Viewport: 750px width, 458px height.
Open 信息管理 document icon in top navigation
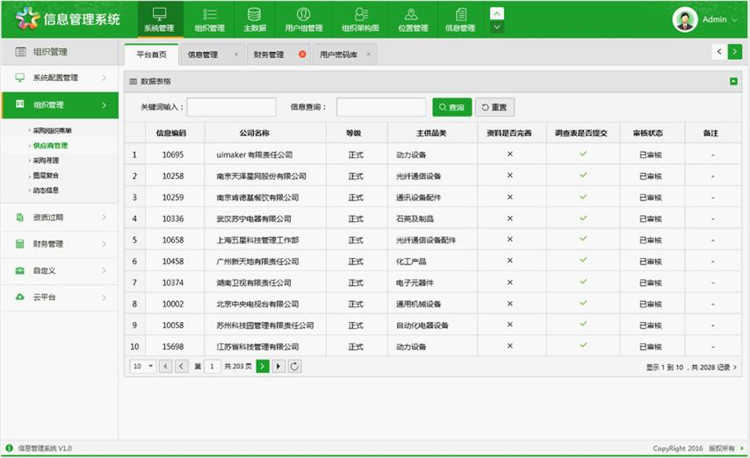click(461, 15)
